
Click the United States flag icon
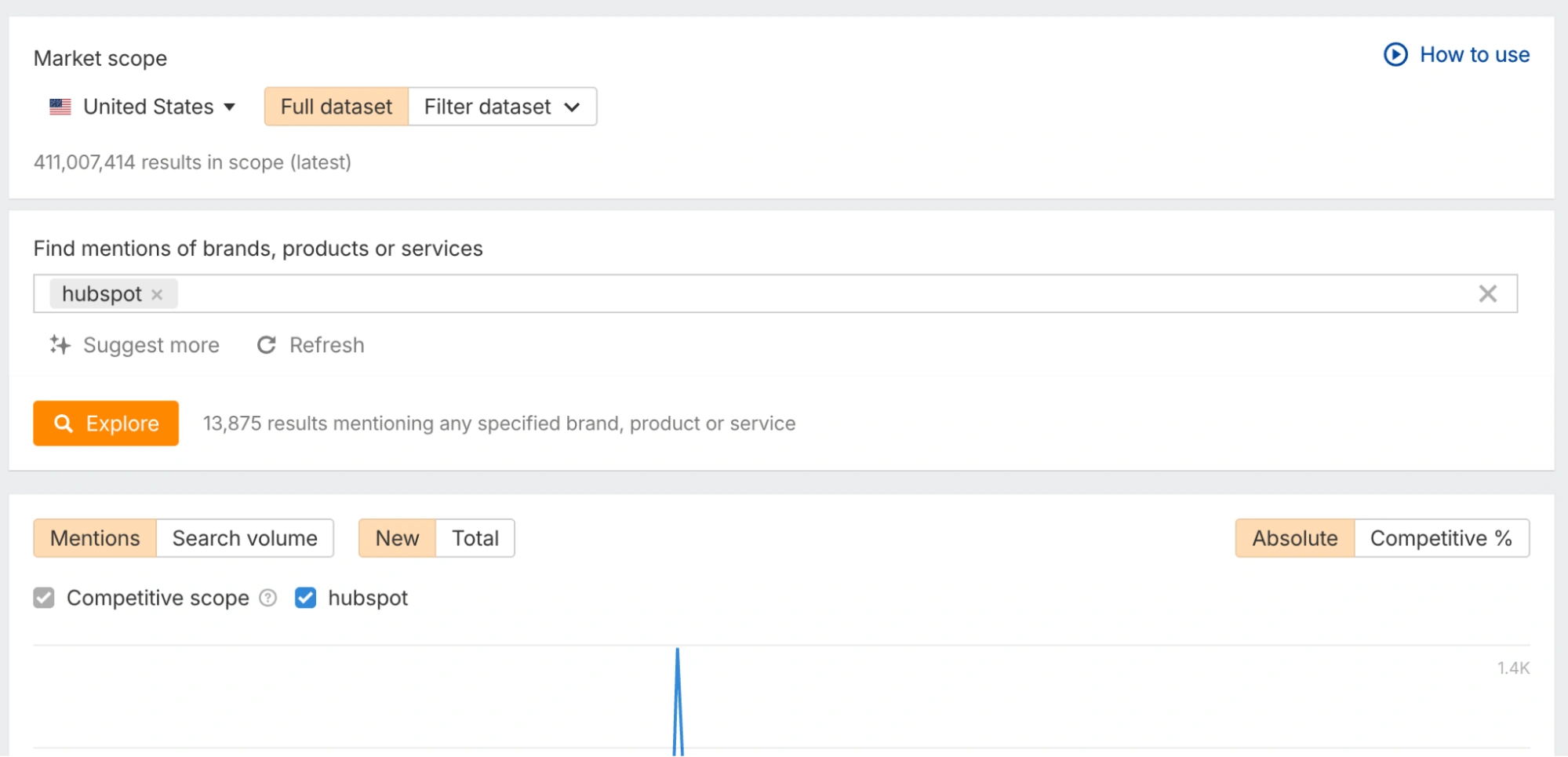(60, 107)
